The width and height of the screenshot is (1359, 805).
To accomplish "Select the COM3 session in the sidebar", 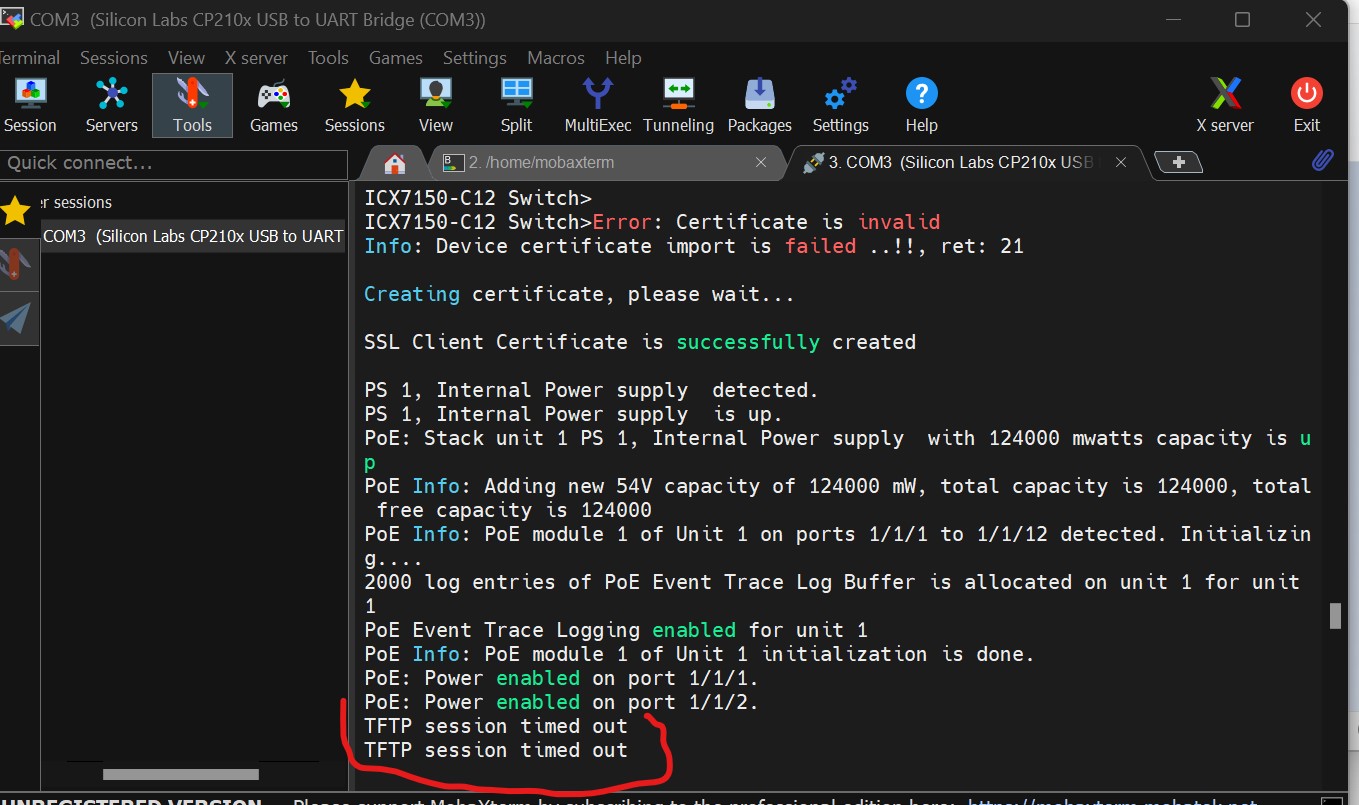I will point(193,237).
